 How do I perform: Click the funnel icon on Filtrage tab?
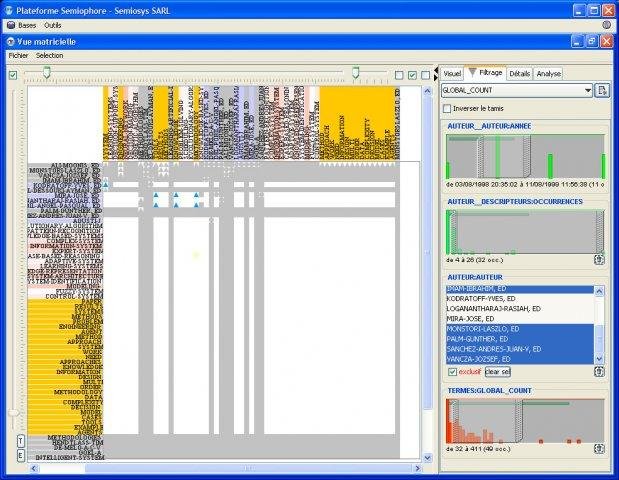click(472, 74)
